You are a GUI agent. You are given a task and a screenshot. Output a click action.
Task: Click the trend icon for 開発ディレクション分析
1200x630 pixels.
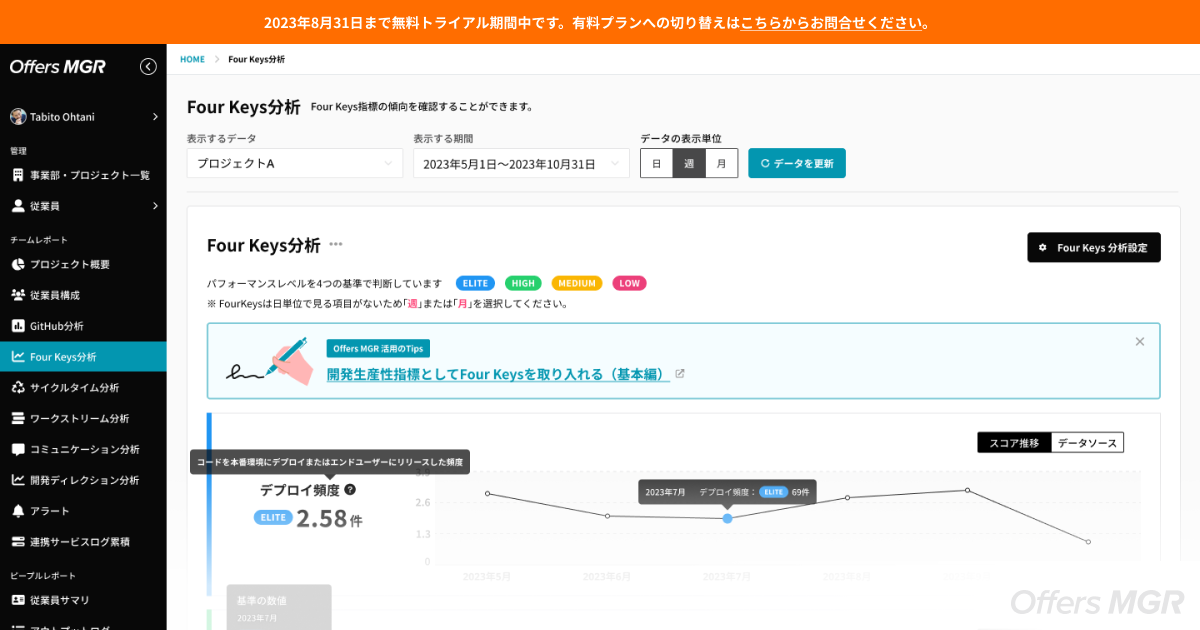pyautogui.click(x=18, y=480)
